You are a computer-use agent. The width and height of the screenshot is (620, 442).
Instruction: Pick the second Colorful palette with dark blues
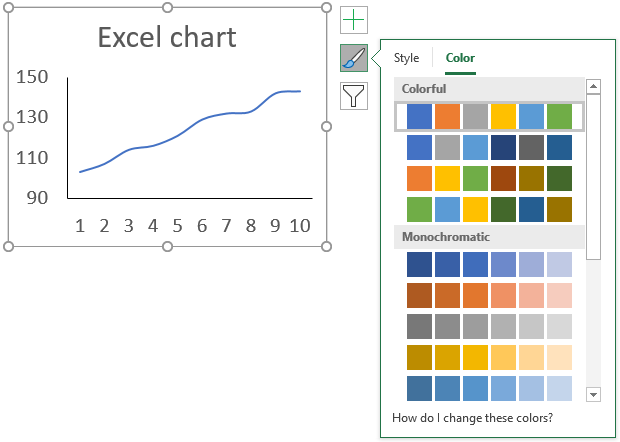pyautogui.click(x=489, y=147)
